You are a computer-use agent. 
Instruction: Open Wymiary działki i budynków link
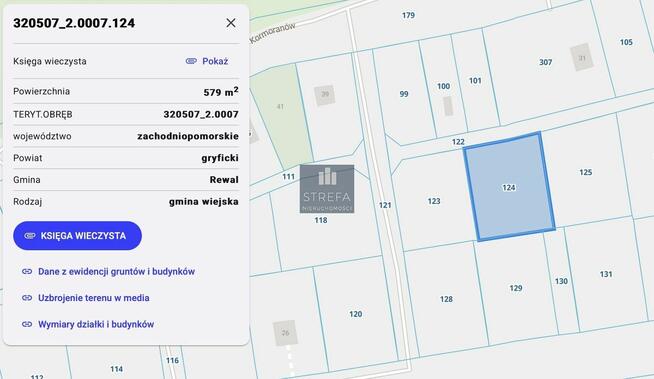(x=96, y=324)
